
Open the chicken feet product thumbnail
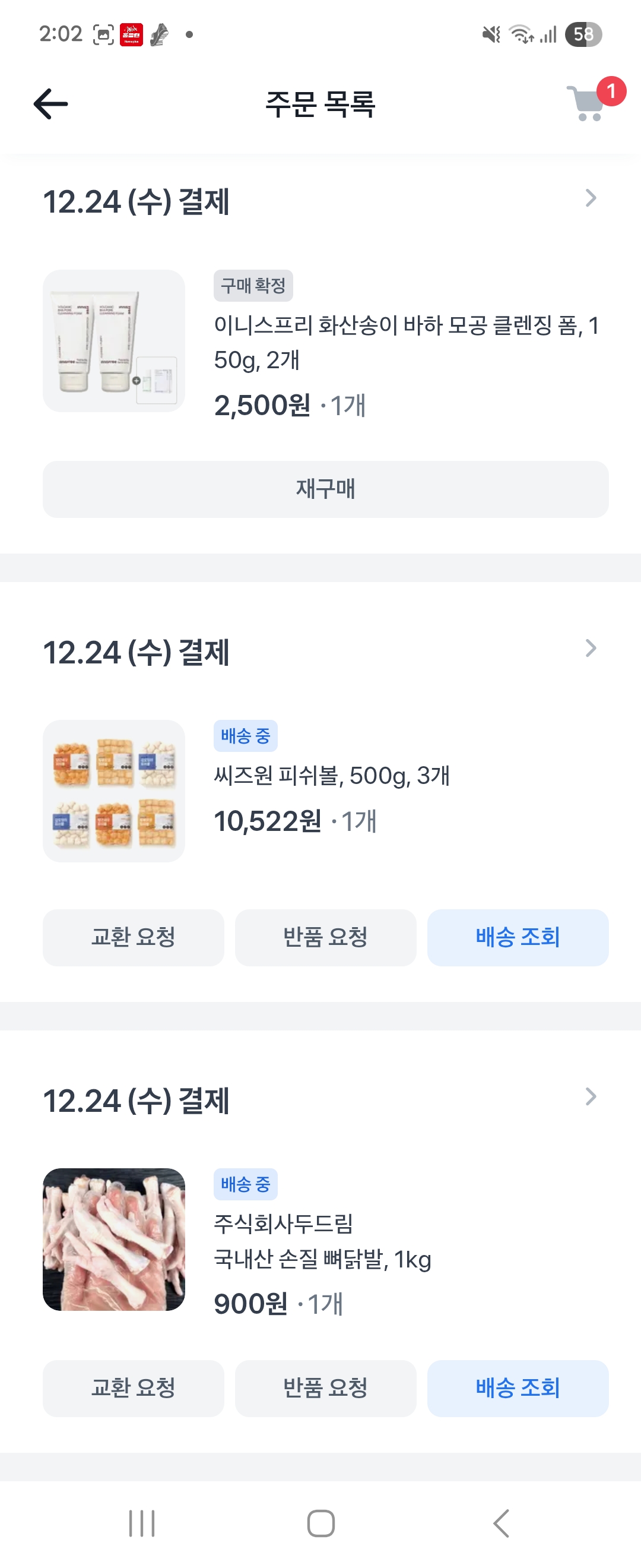(x=114, y=1240)
